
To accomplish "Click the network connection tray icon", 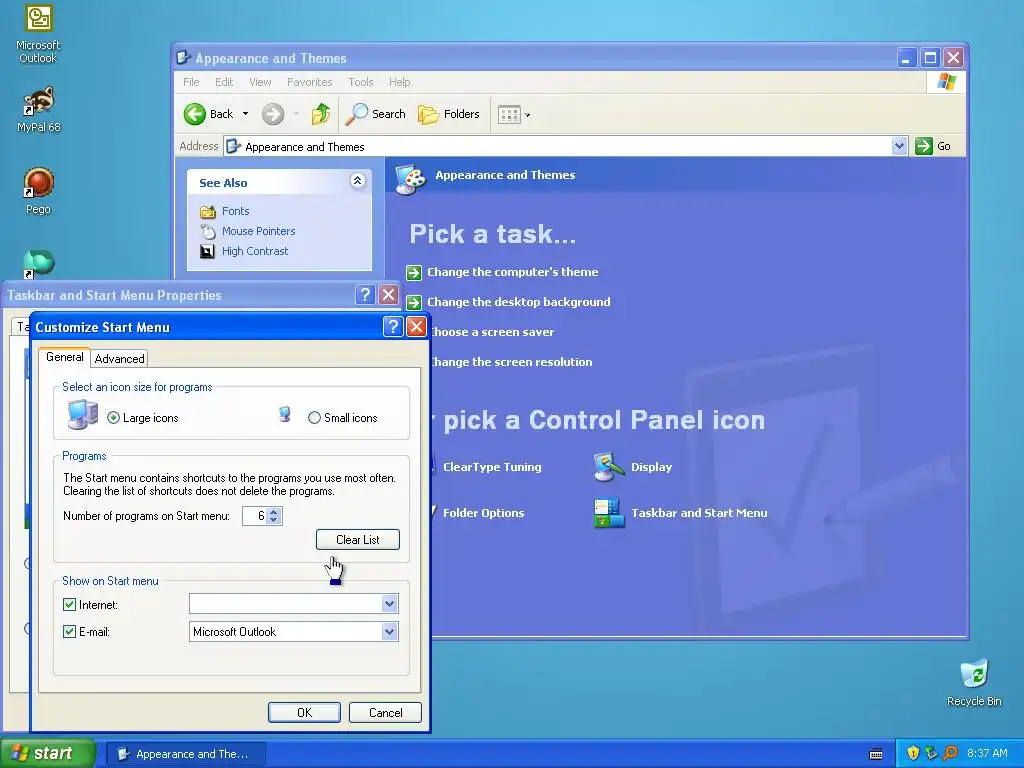I will point(931,753).
